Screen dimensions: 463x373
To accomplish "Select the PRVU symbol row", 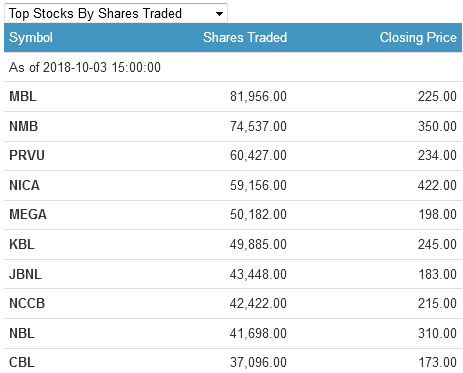I will pos(233,156).
